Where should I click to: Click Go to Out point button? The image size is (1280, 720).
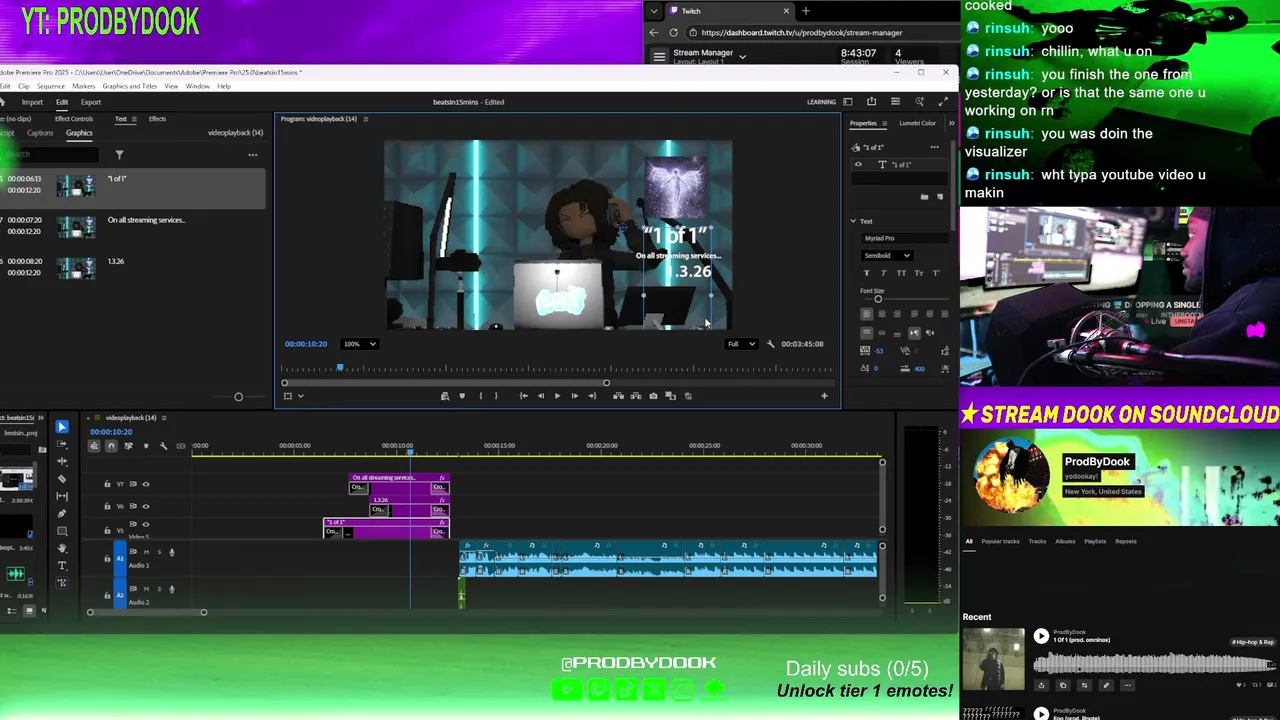pyautogui.click(x=592, y=396)
